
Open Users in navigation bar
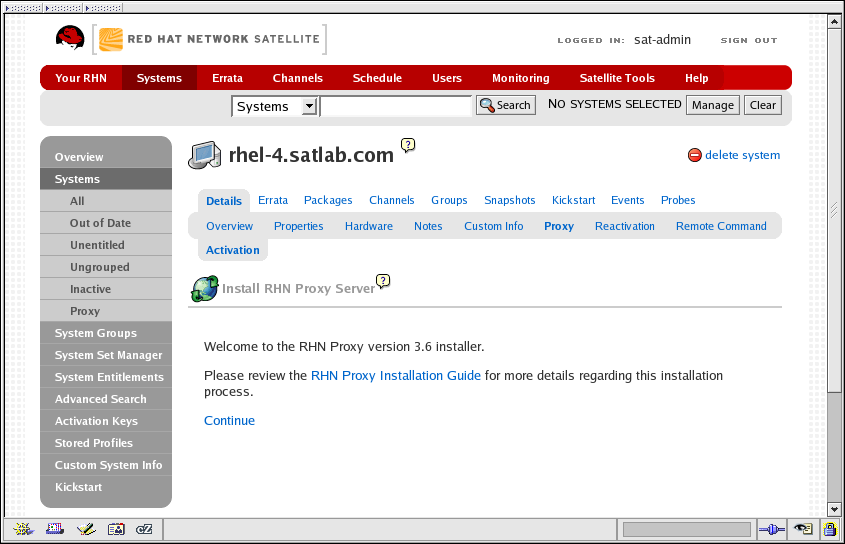click(447, 78)
